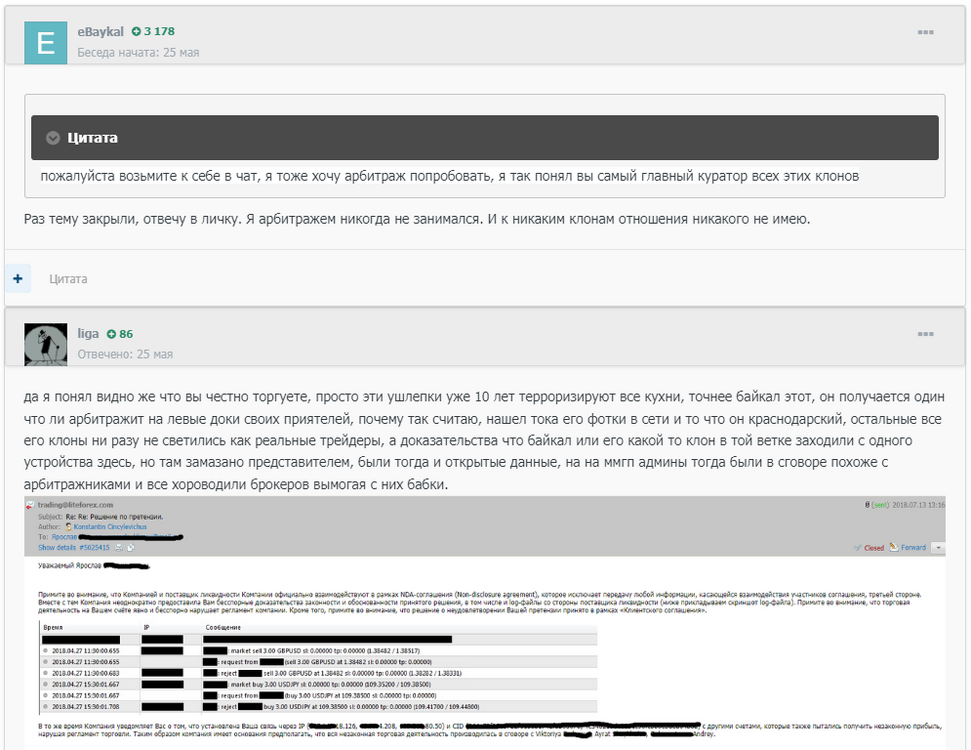Viewport: 971px width, 750px height.
Task: Open the options menu on liga's post
Action: coord(925,334)
